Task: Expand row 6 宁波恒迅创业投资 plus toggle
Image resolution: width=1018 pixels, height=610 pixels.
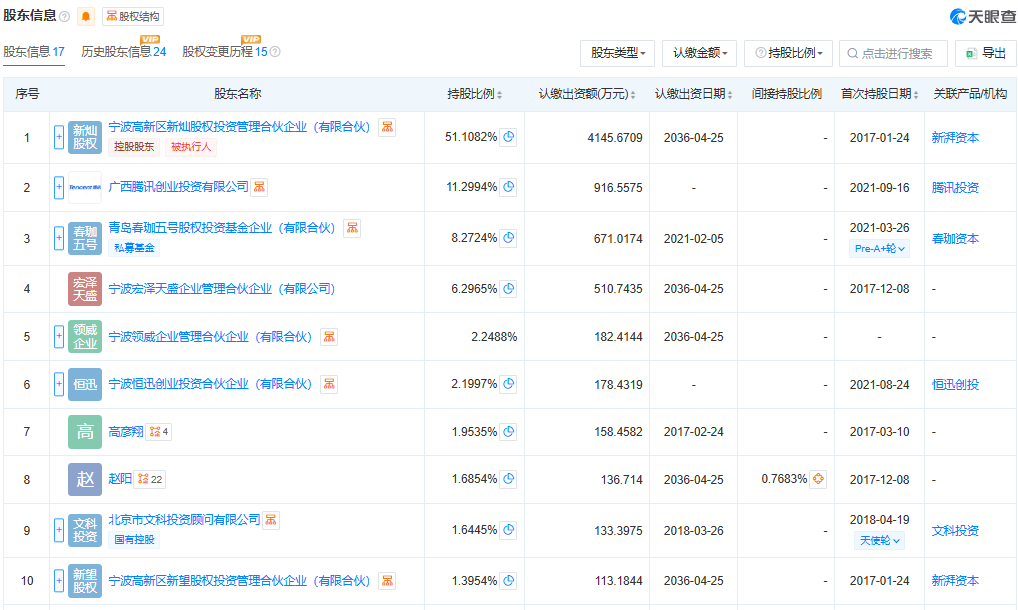Action: tap(59, 384)
